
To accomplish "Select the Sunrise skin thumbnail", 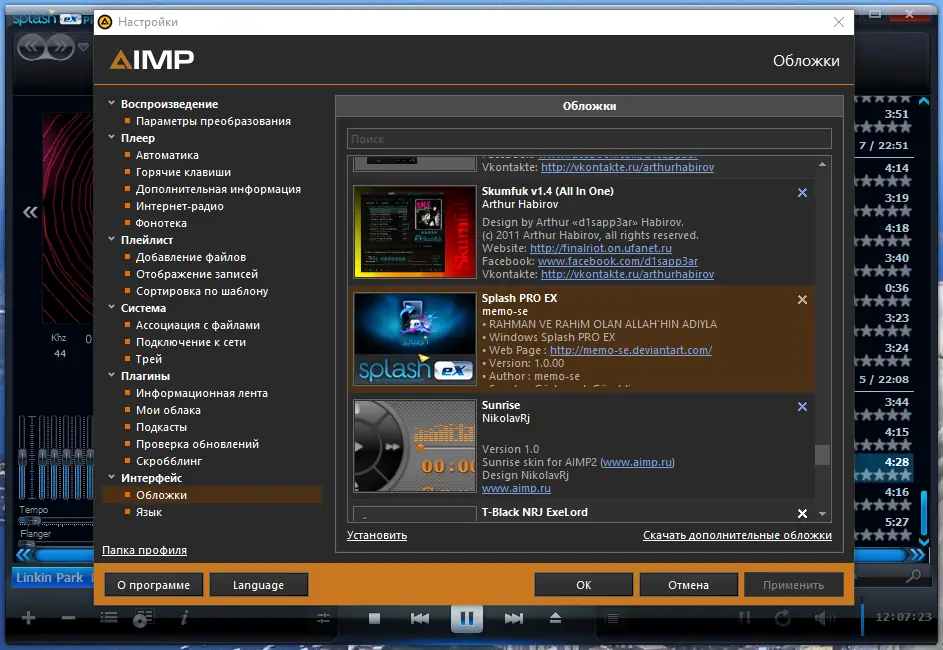I will point(415,446).
